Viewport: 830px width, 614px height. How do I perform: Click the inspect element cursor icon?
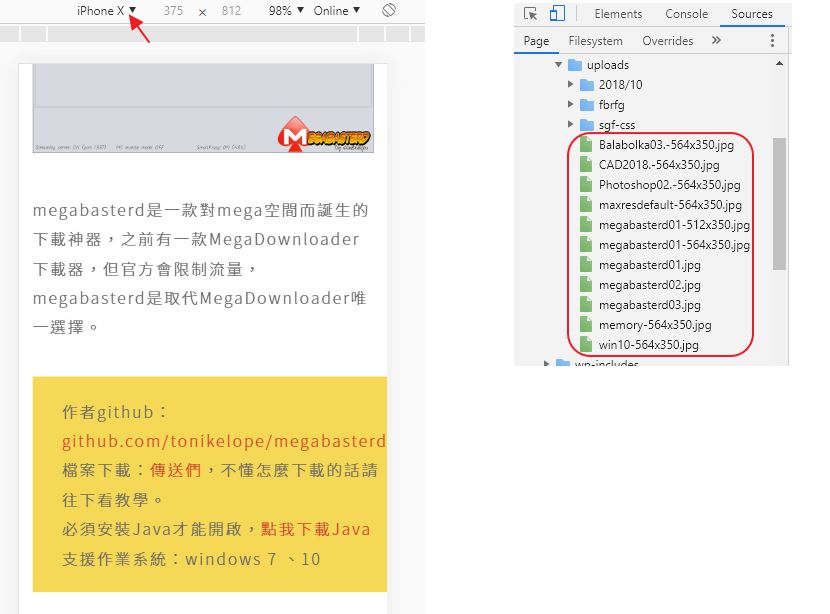531,14
